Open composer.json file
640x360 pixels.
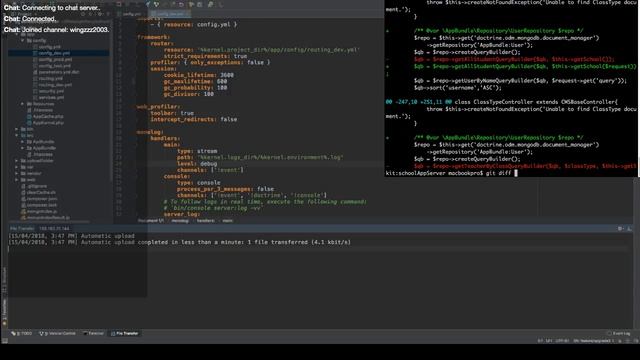click(39, 198)
